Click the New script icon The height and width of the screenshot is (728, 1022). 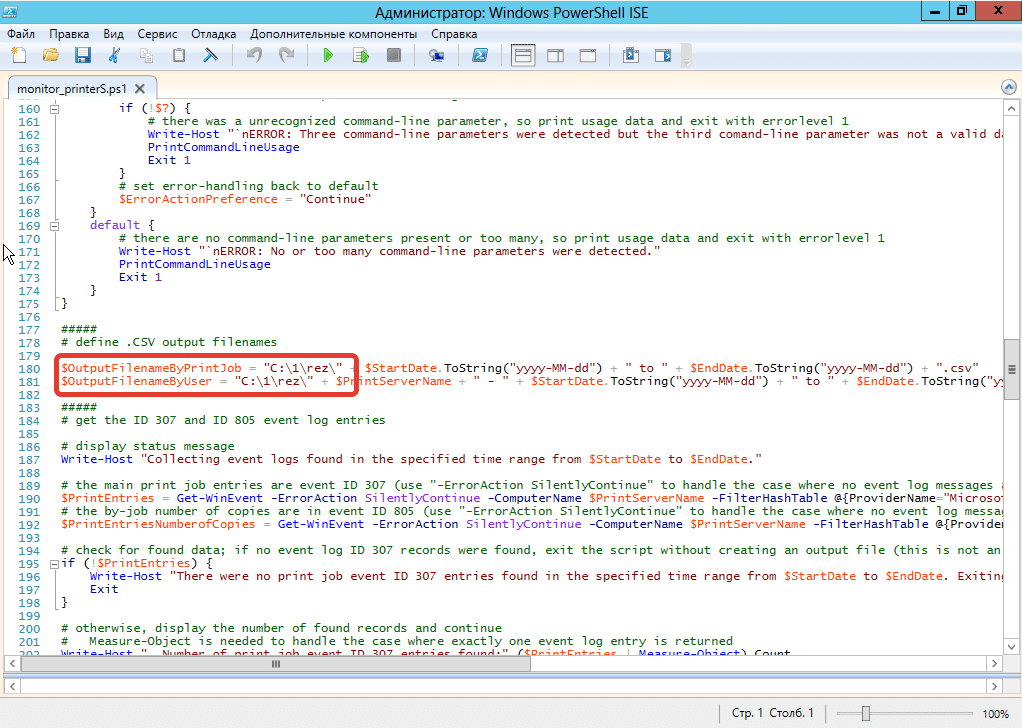(x=17, y=55)
